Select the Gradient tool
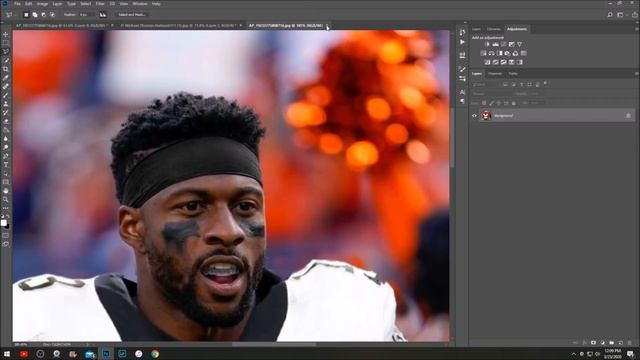This screenshot has height=360, width=640. pos(6,130)
